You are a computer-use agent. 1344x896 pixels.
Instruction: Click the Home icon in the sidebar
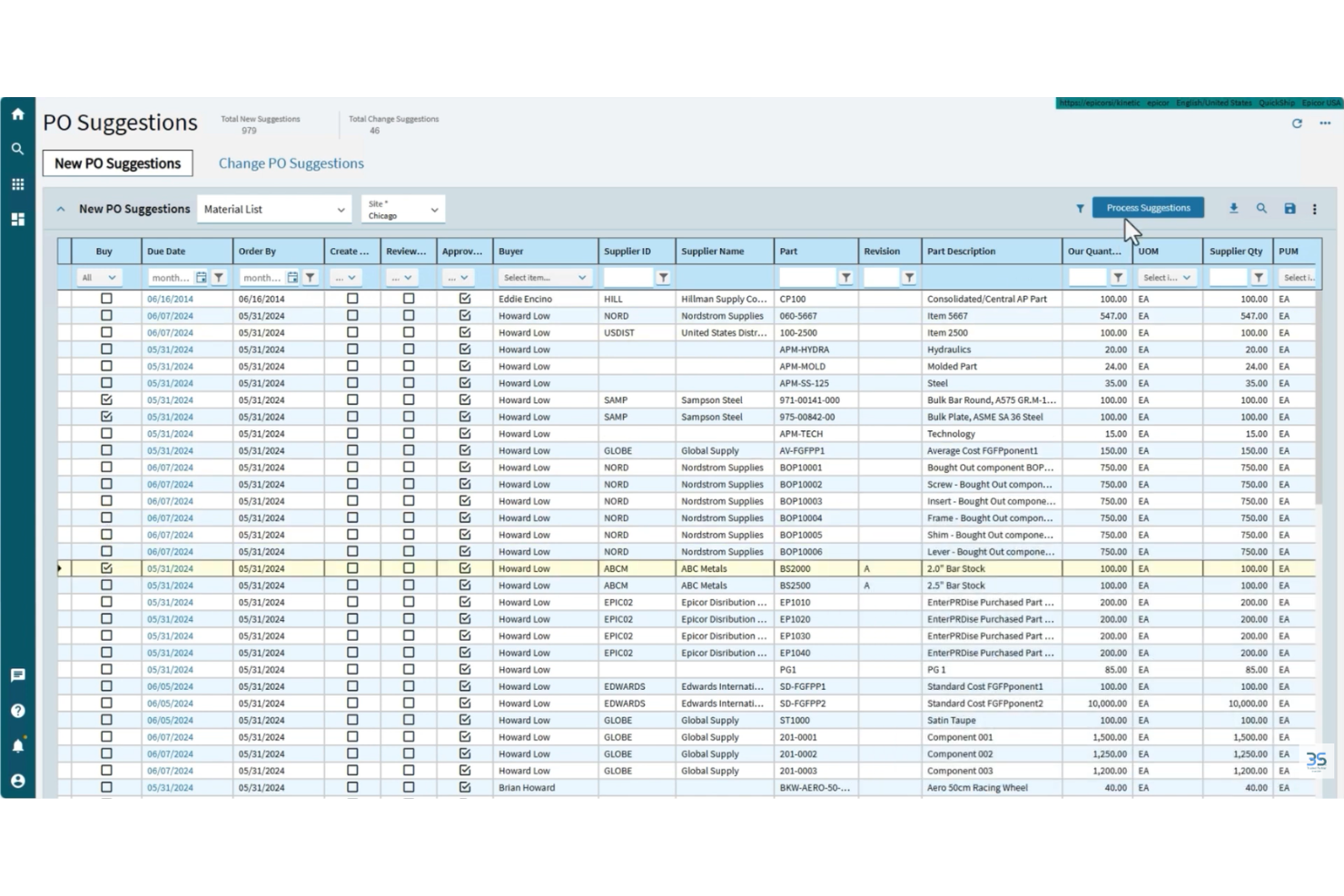[17, 114]
